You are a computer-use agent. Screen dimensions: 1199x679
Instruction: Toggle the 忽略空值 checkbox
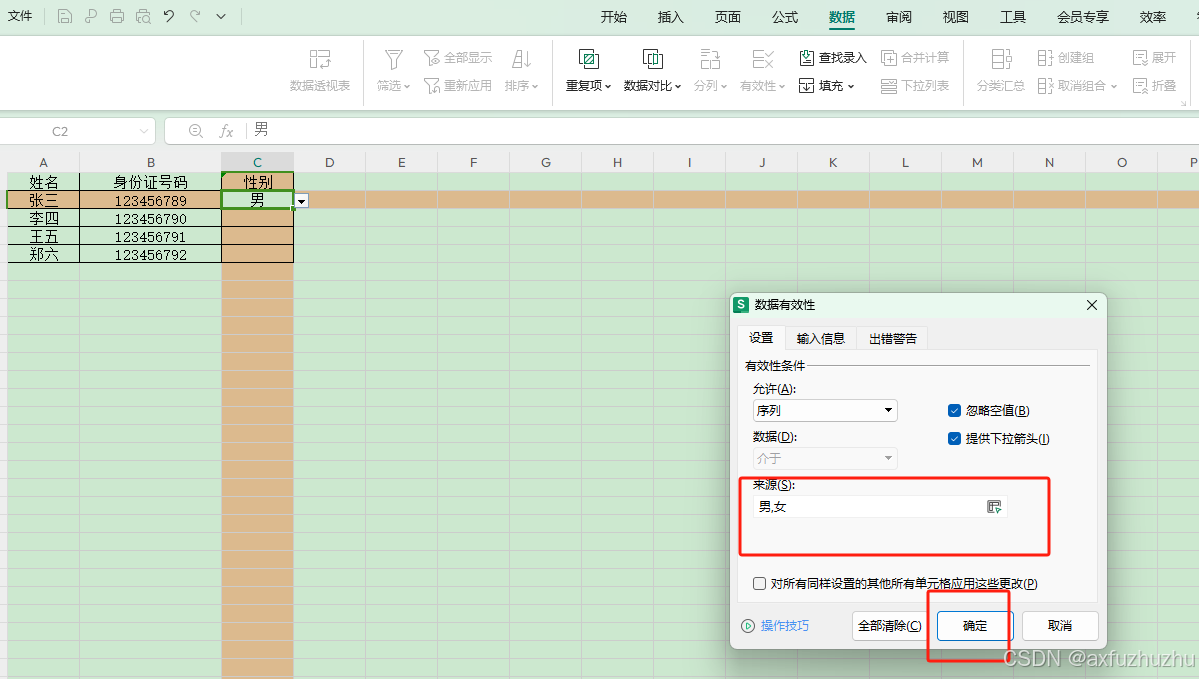(x=954, y=411)
